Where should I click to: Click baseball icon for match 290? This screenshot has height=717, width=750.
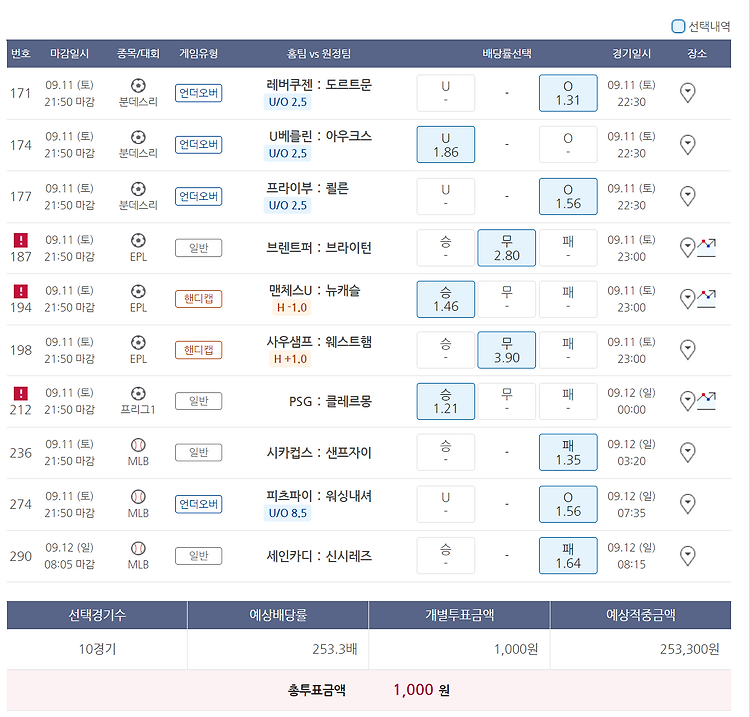[x=138, y=548]
